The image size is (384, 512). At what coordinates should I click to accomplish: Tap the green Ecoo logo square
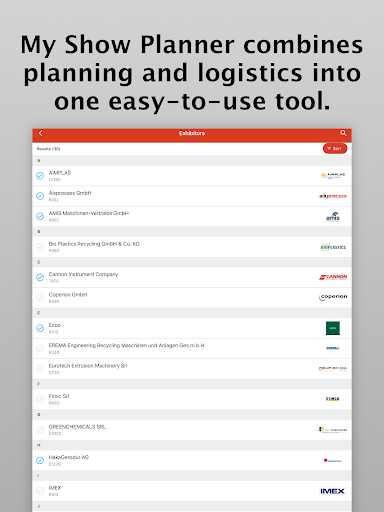(333, 328)
